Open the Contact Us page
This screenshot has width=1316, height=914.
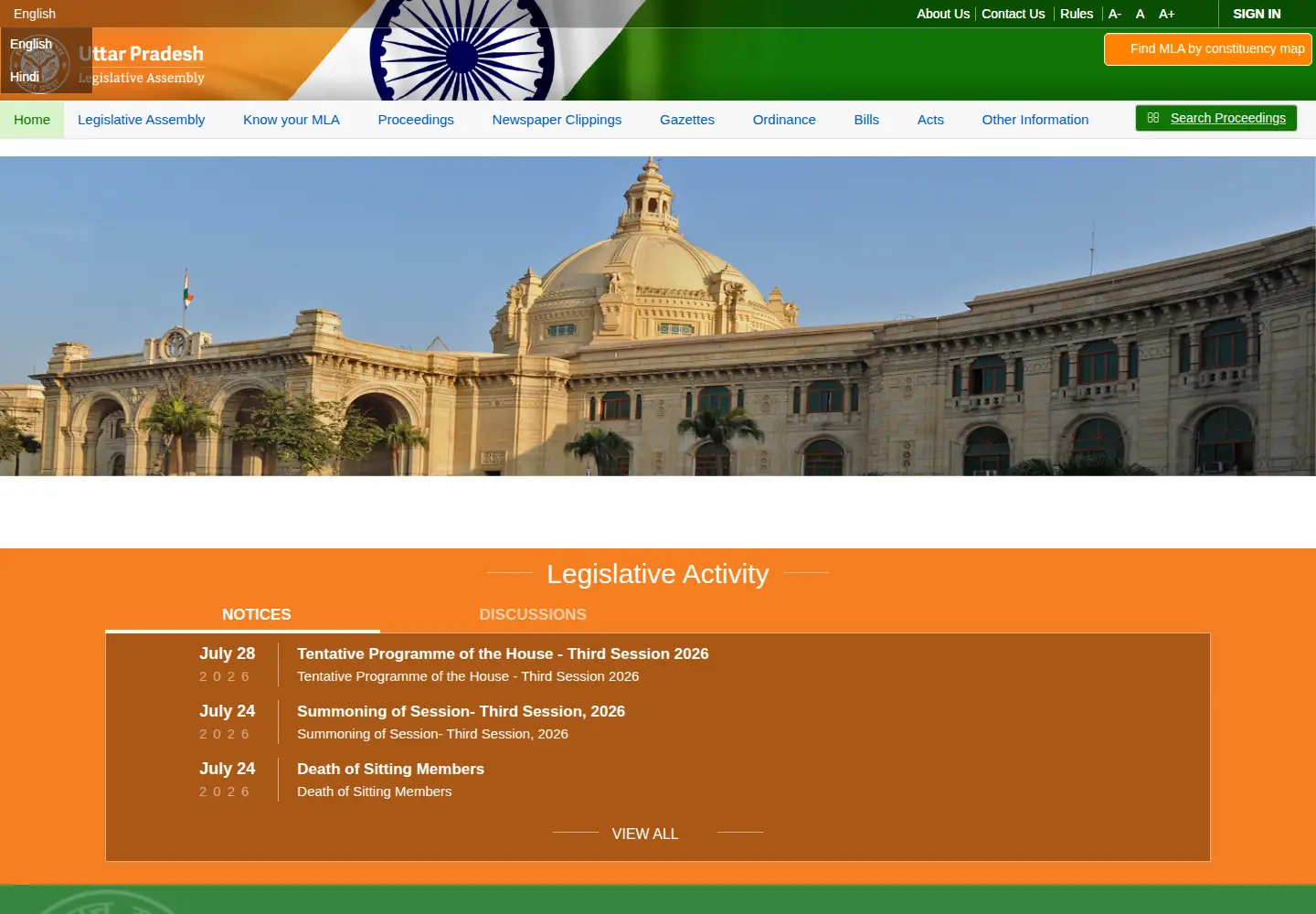click(1013, 14)
